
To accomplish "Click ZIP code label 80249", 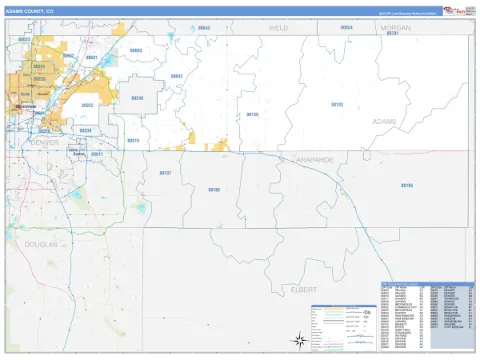I will pos(137,98).
